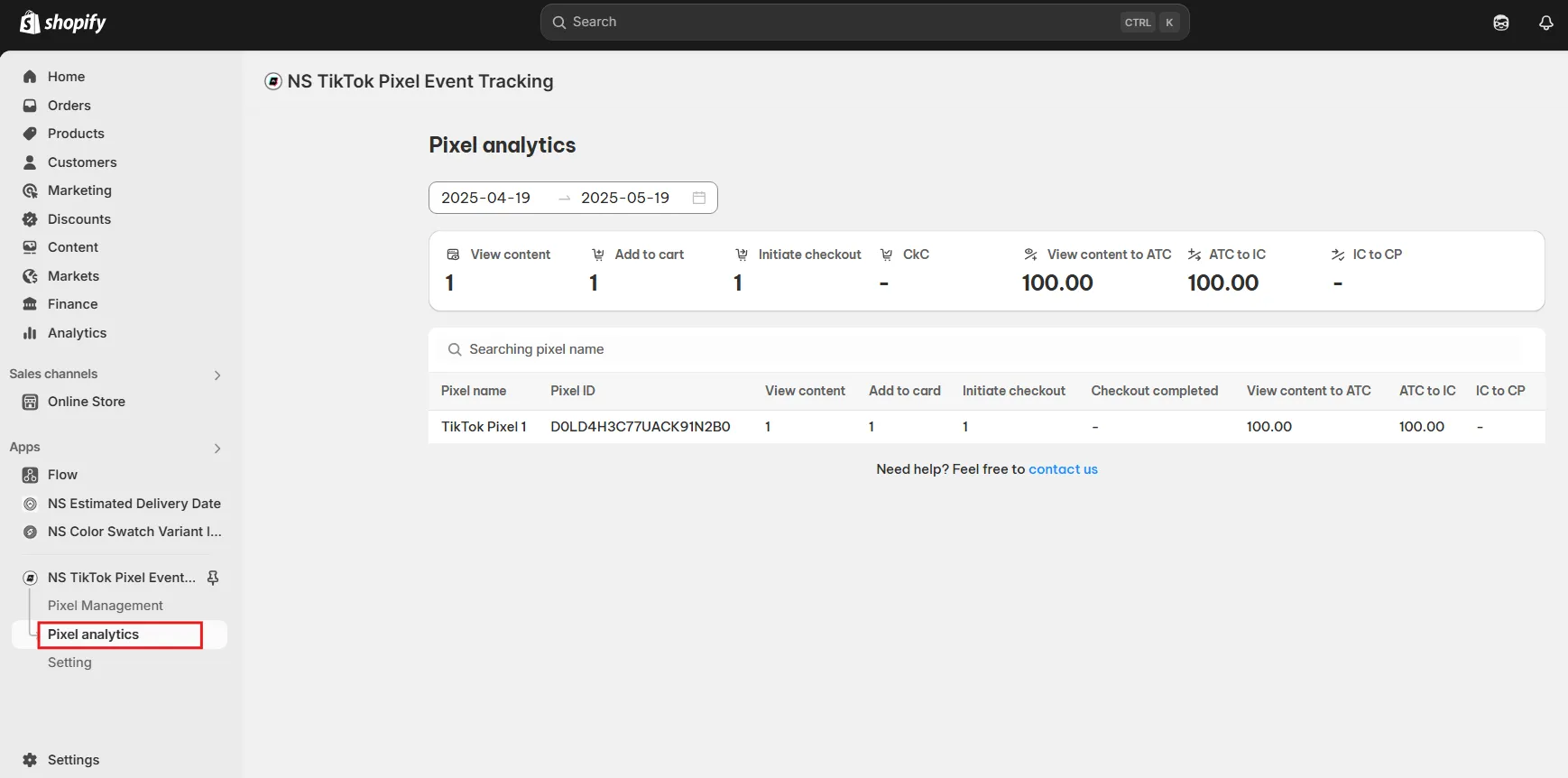This screenshot has height=778, width=1568.
Task: Click the Searching pixel name field
Action: pos(987,349)
